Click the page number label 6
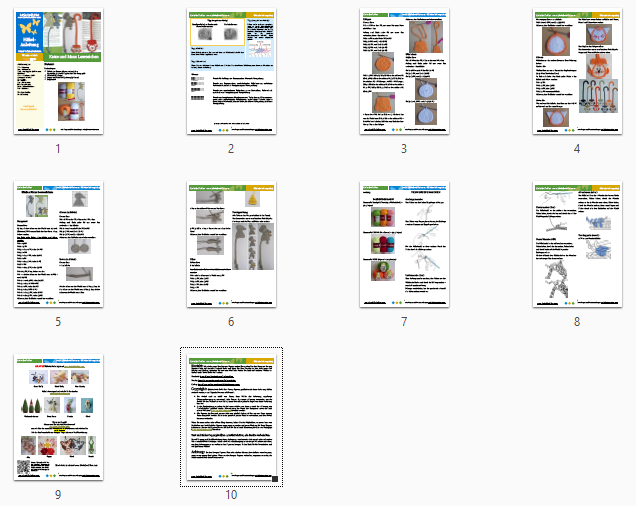636x506 pixels. click(x=231, y=322)
